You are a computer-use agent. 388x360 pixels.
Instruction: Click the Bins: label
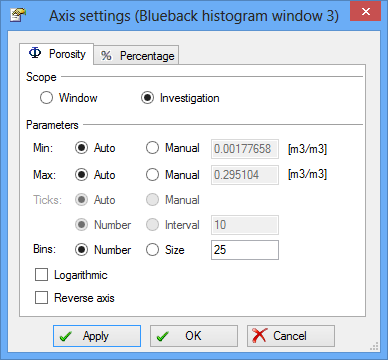coord(44,249)
